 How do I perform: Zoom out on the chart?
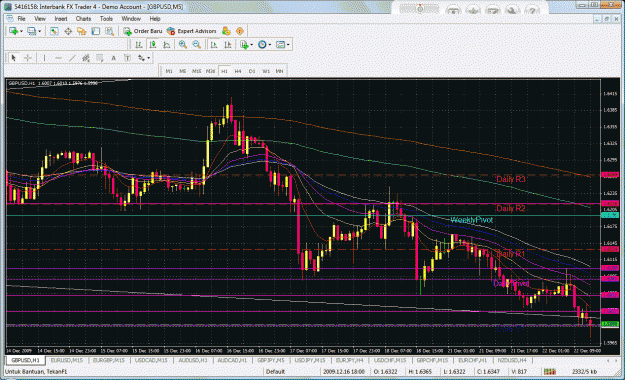coord(197,45)
